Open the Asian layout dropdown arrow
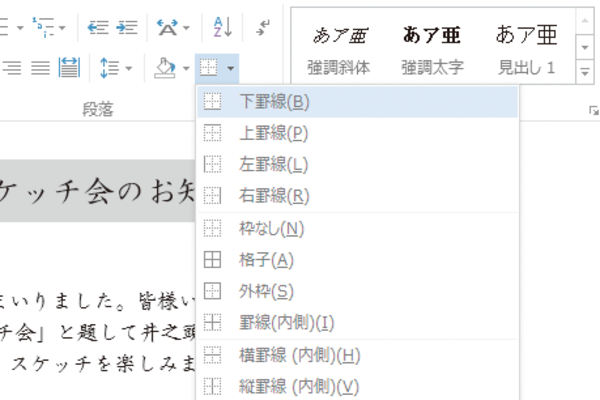 [186, 28]
